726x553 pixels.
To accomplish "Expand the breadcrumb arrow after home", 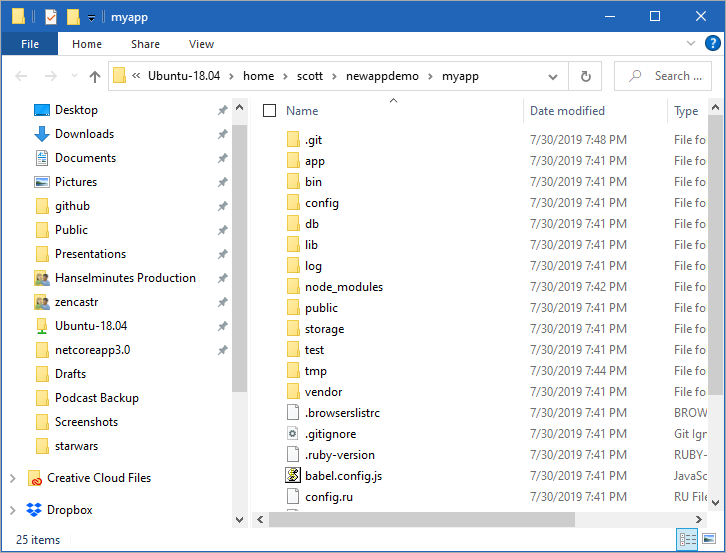I will [x=285, y=76].
